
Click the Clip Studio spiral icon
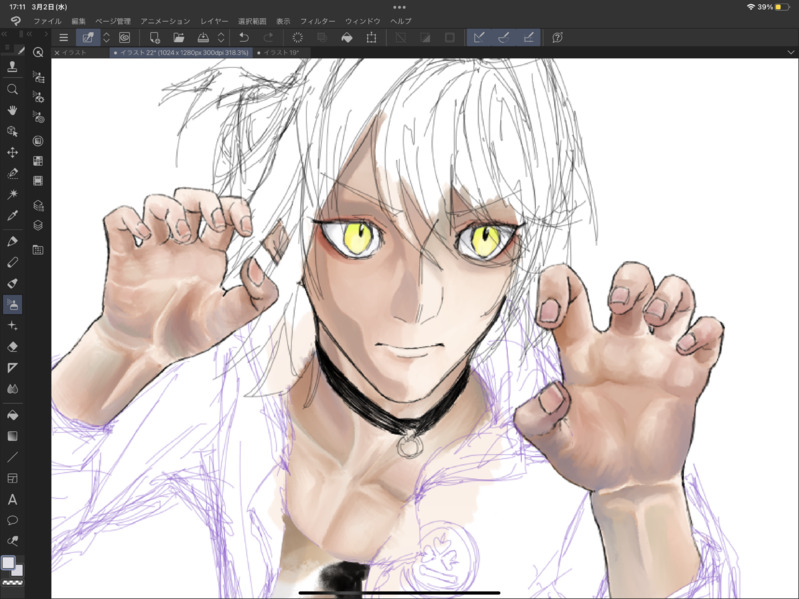click(16, 21)
